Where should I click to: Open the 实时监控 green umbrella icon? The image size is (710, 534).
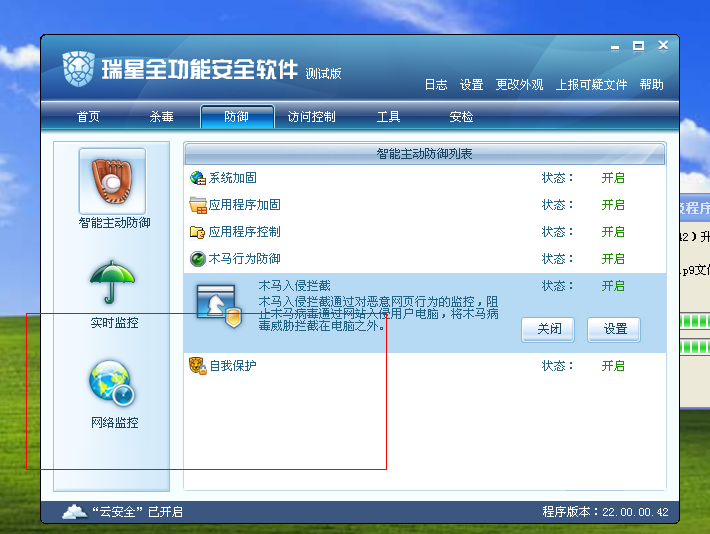(x=112, y=282)
